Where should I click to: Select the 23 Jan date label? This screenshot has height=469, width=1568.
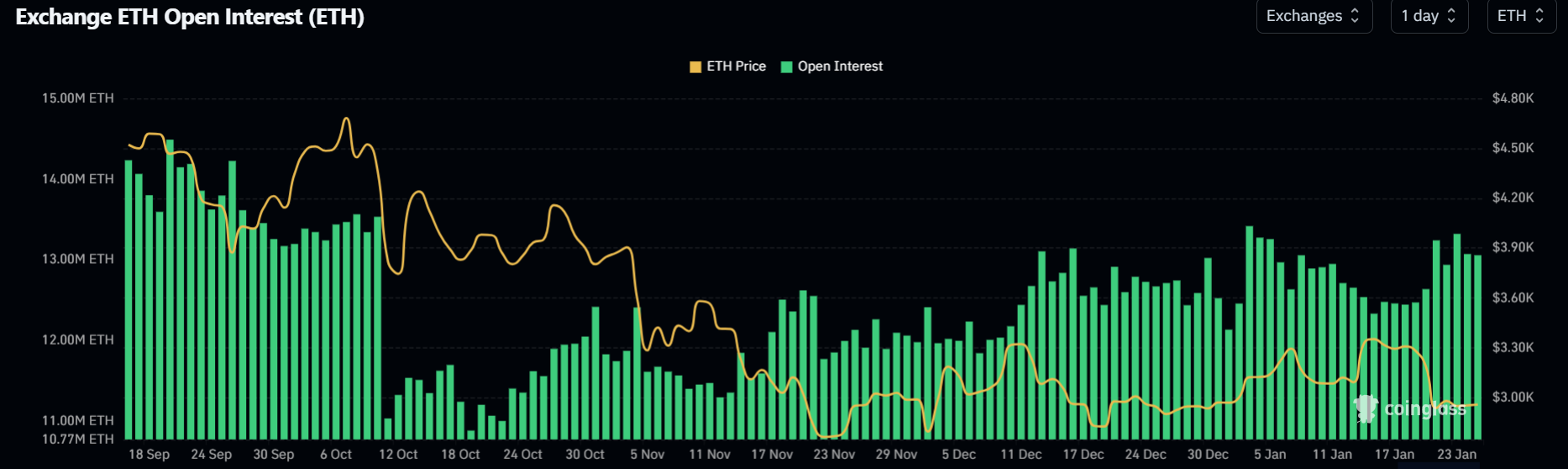(x=1456, y=454)
